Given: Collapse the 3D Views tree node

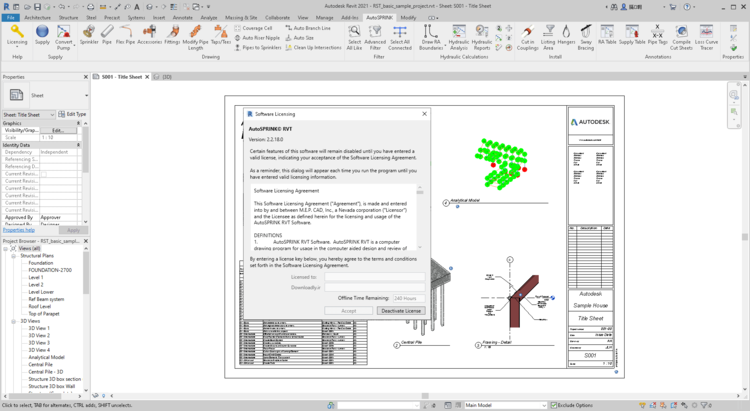Looking at the screenshot, I should click(14, 321).
